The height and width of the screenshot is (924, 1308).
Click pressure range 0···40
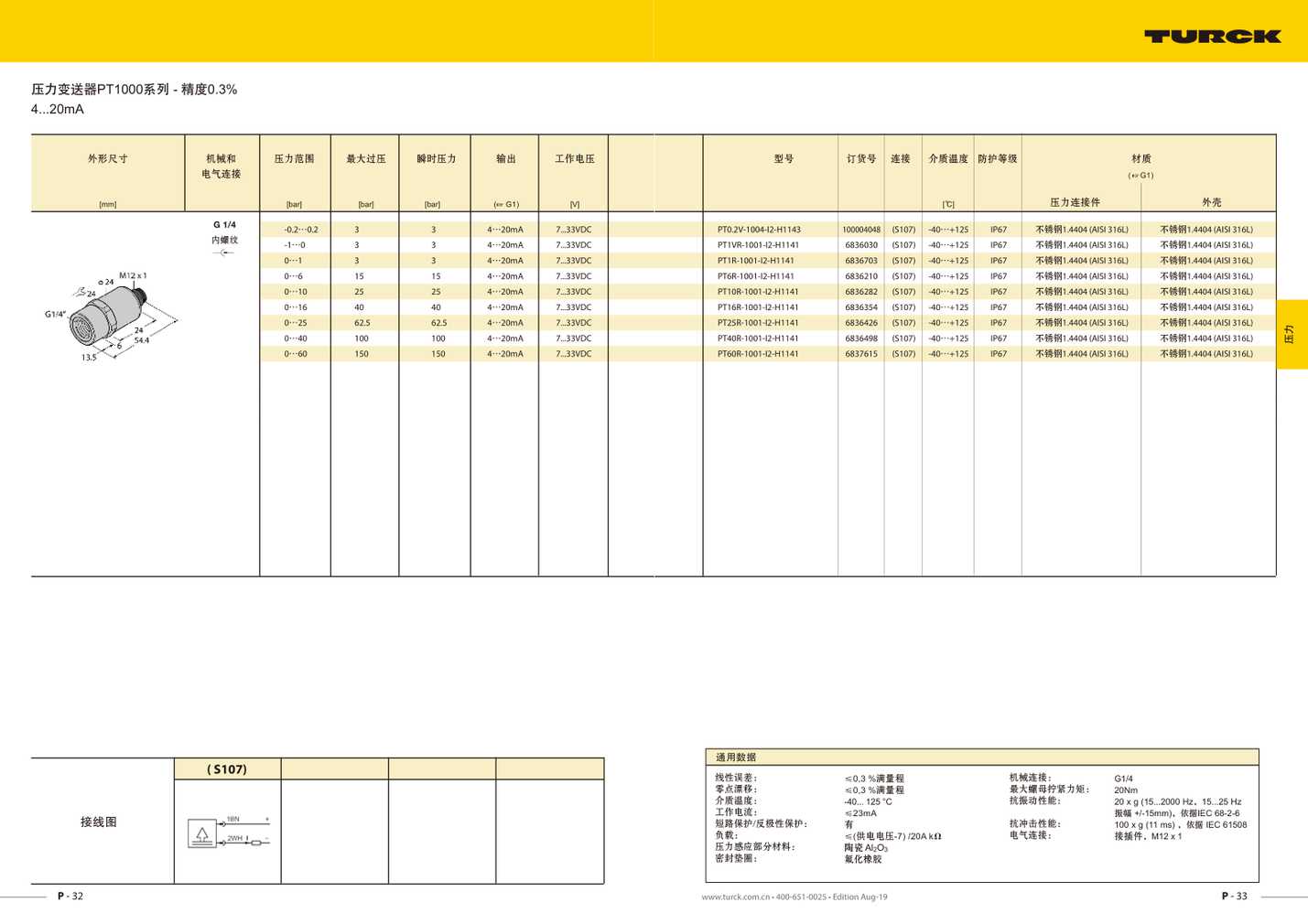tap(296, 338)
